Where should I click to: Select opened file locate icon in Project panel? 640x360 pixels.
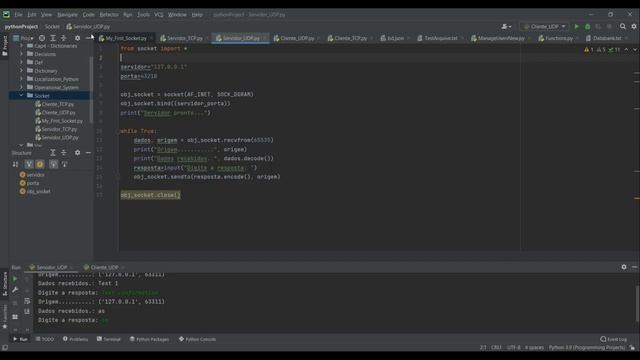tap(42, 38)
